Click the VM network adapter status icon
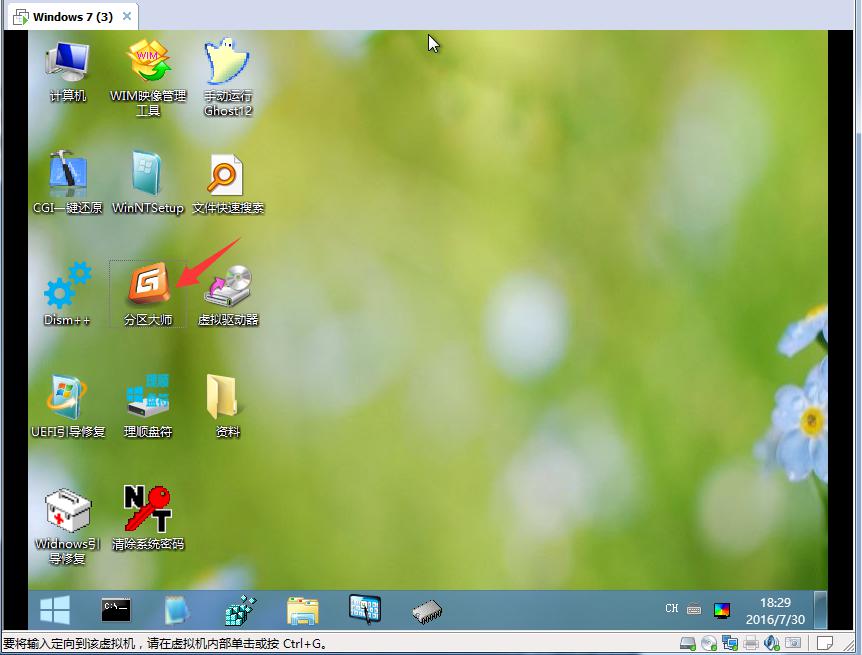Image resolution: width=862 pixels, height=655 pixels. pyautogui.click(x=730, y=643)
